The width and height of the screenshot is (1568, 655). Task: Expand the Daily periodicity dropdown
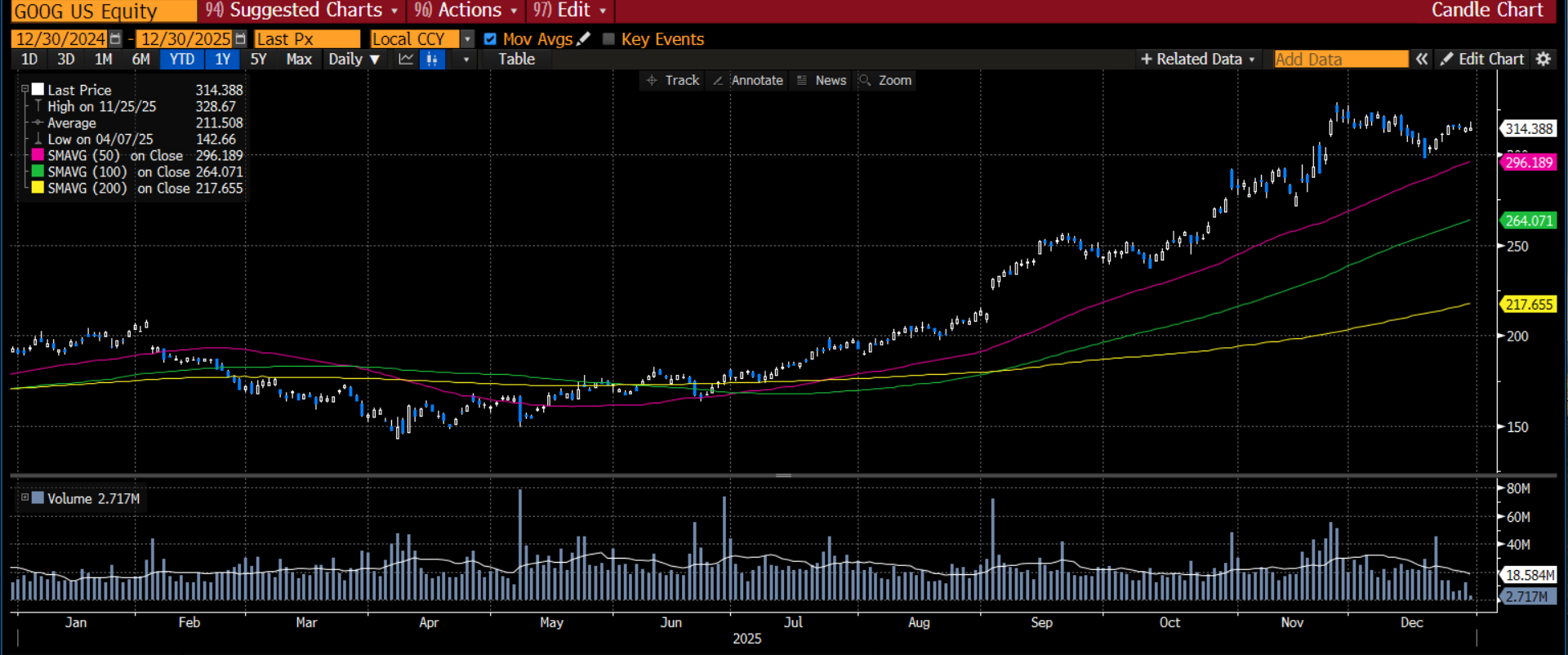(354, 60)
